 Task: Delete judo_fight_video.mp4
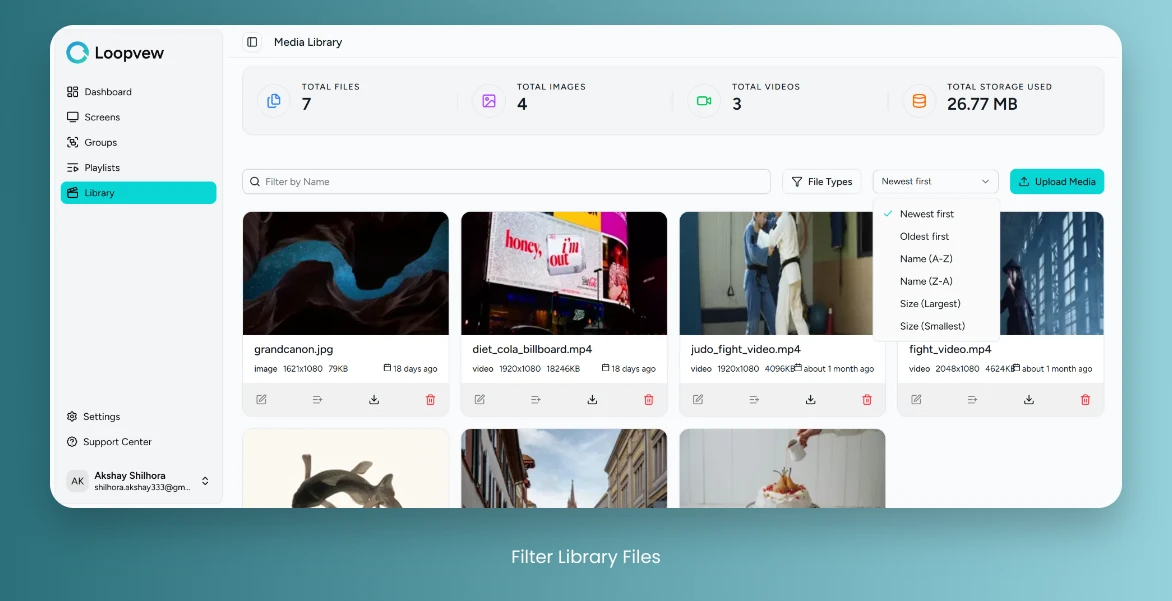(x=867, y=400)
